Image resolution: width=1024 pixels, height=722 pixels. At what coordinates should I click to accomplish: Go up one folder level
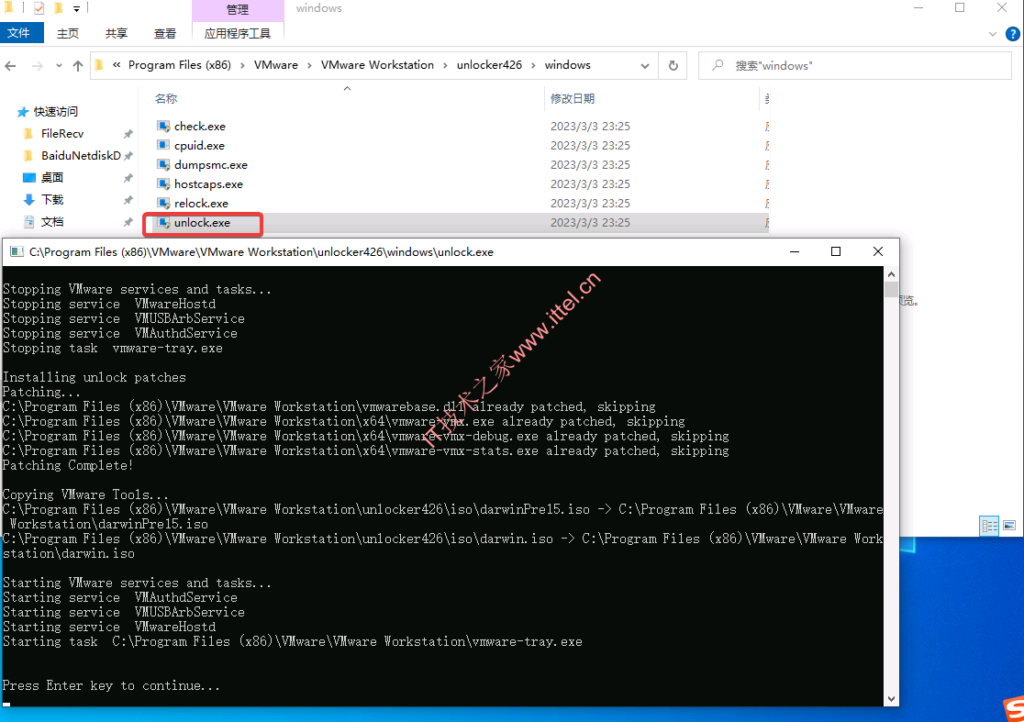coord(78,65)
